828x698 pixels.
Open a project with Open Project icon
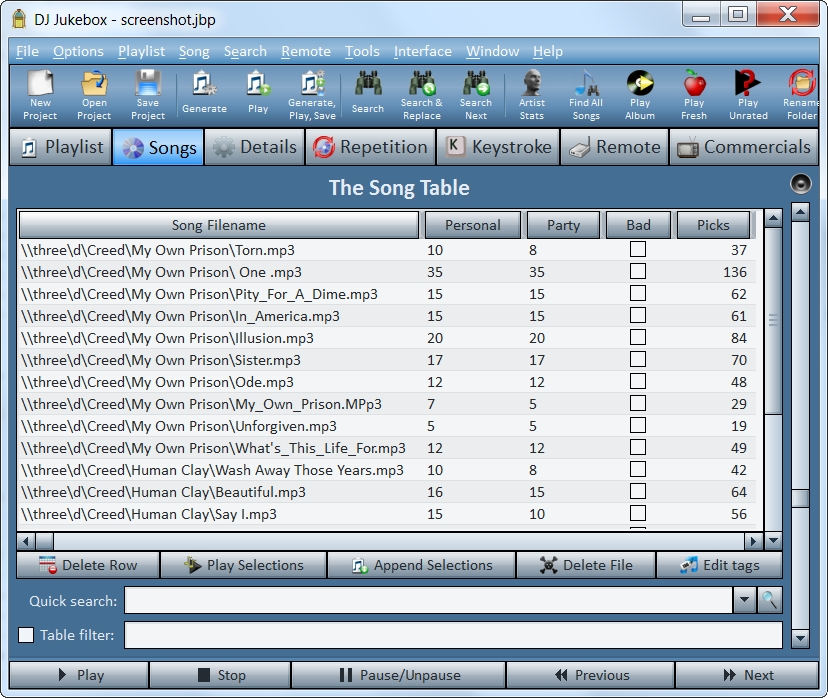pyautogui.click(x=94, y=95)
